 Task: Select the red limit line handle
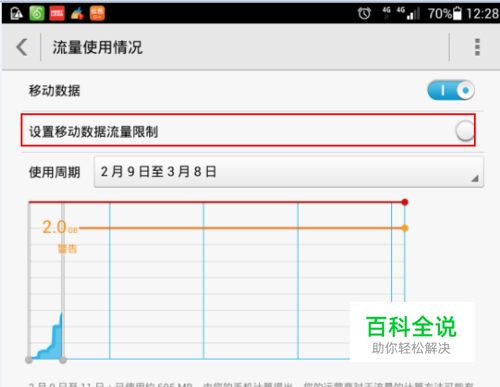click(405, 202)
